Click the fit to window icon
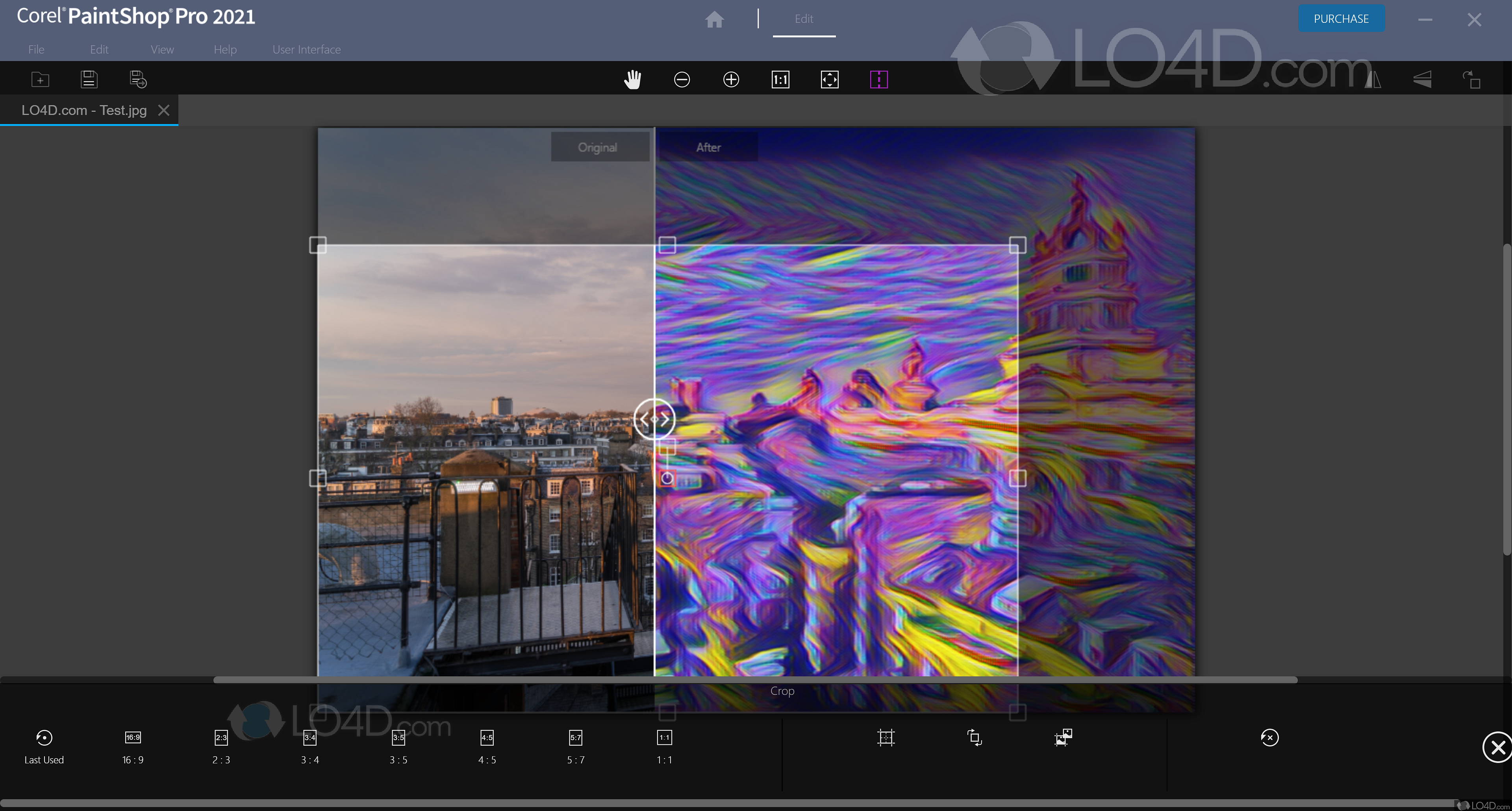 829,79
